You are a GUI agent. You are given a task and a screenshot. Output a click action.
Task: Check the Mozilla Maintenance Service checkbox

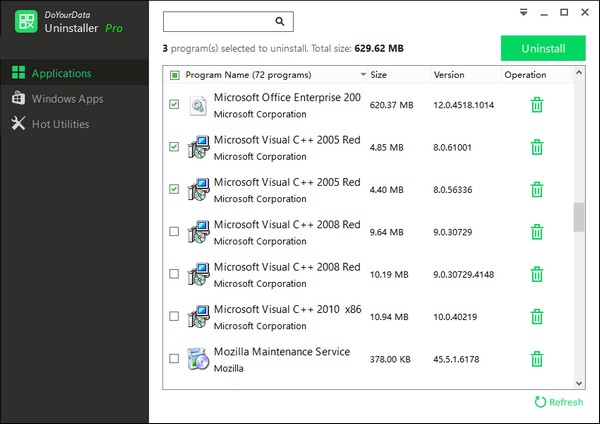click(x=174, y=359)
